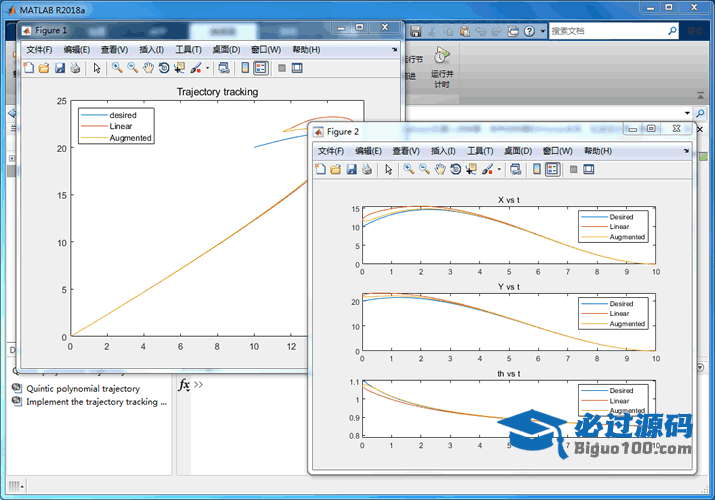Image resolution: width=715 pixels, height=500 pixels.
Task: Open 桌面(D) menu in Figure 1
Action: [x=227, y=50]
